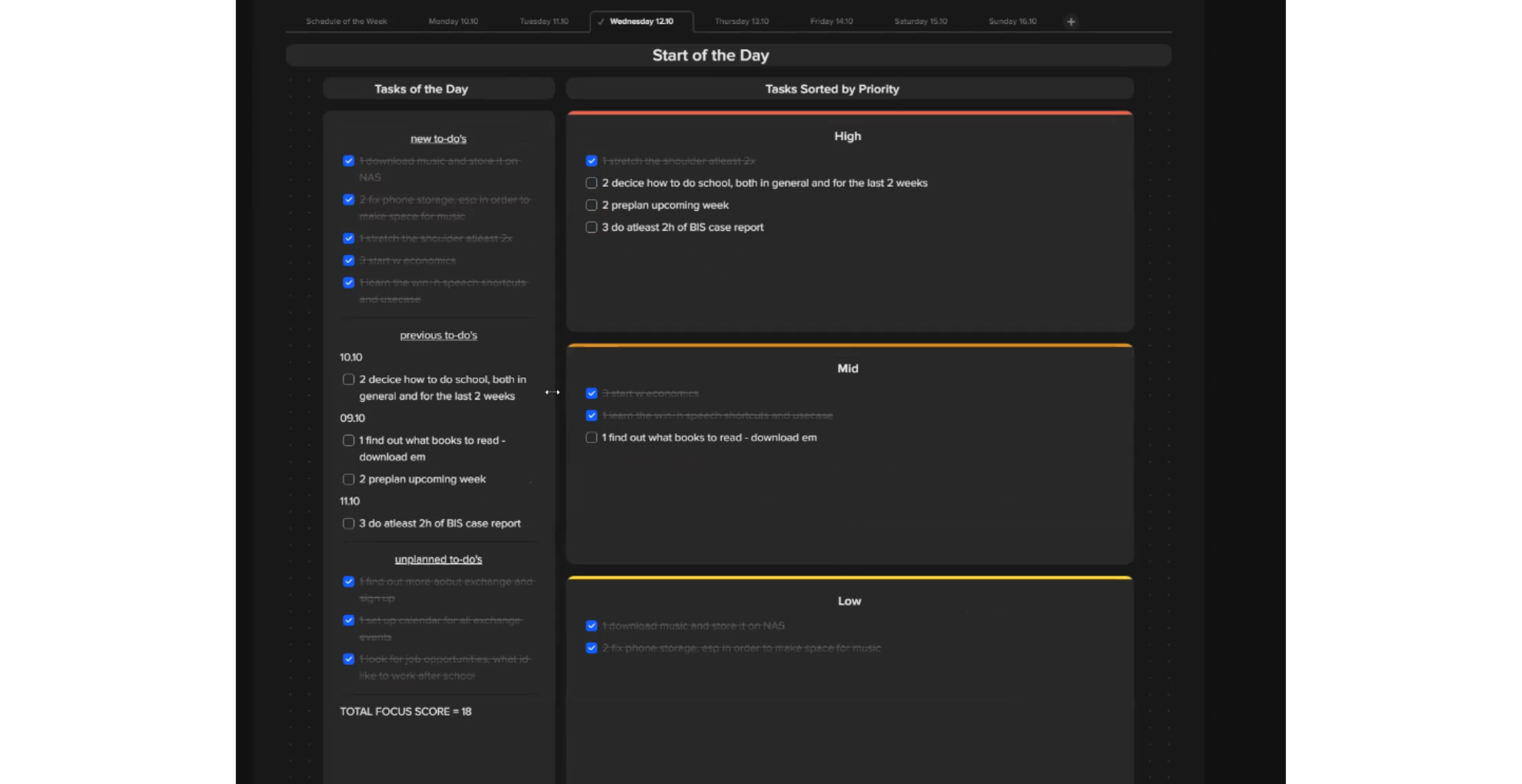Check 'find out what books to read' in Mid
Viewport: 1522px width, 784px height.
point(591,438)
